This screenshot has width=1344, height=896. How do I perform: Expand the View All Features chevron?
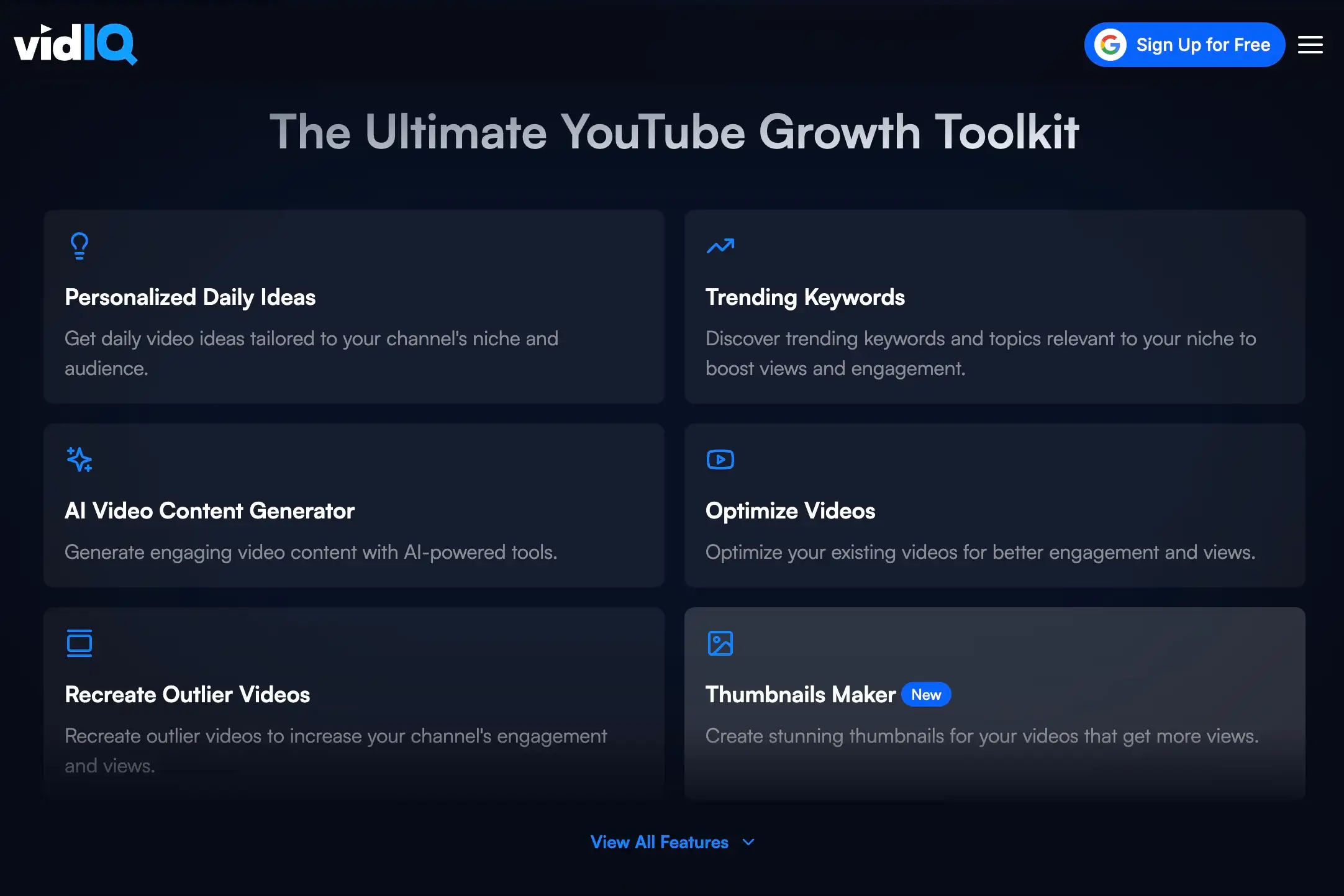748,842
